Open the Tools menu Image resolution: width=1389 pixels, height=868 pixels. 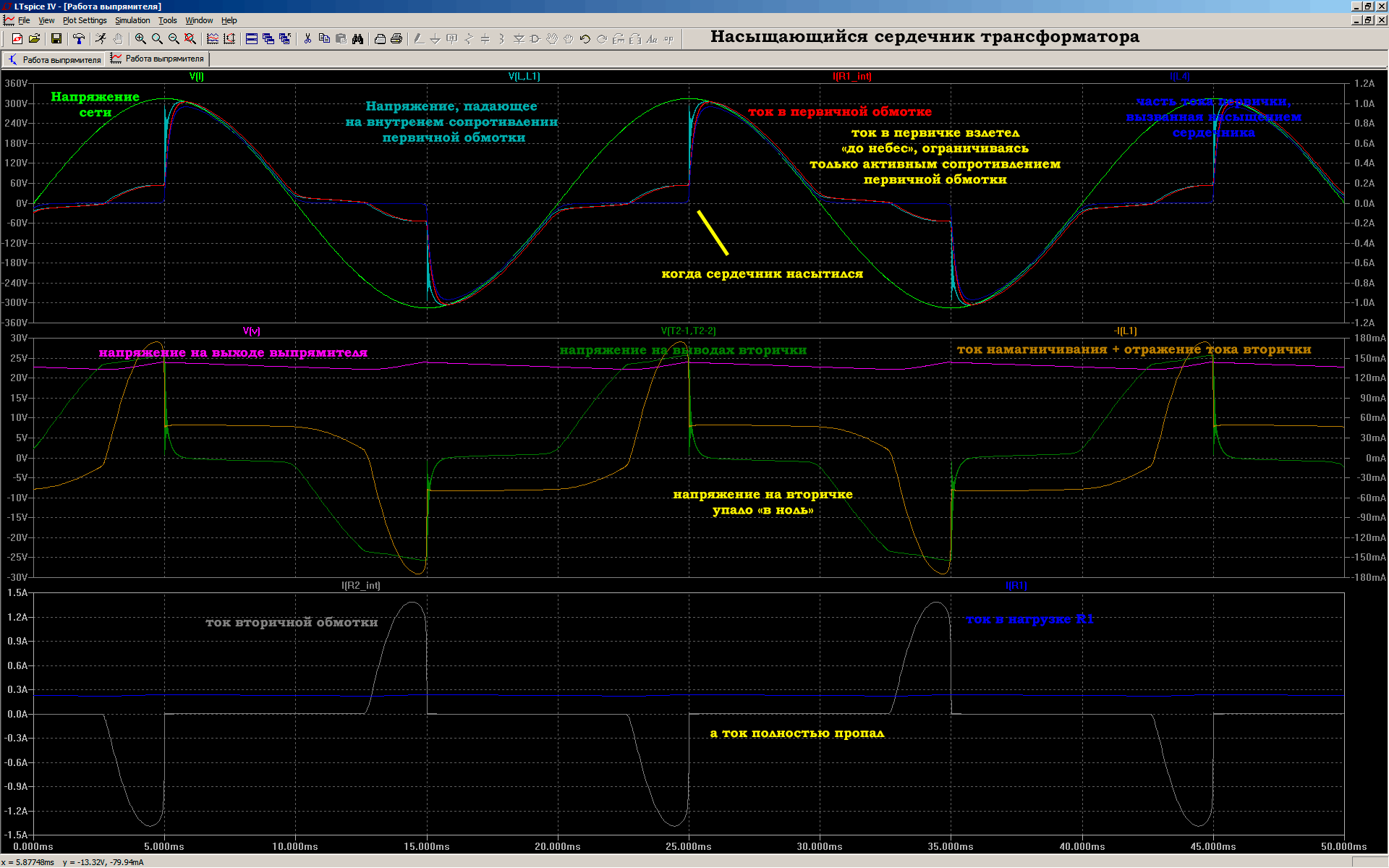168,20
